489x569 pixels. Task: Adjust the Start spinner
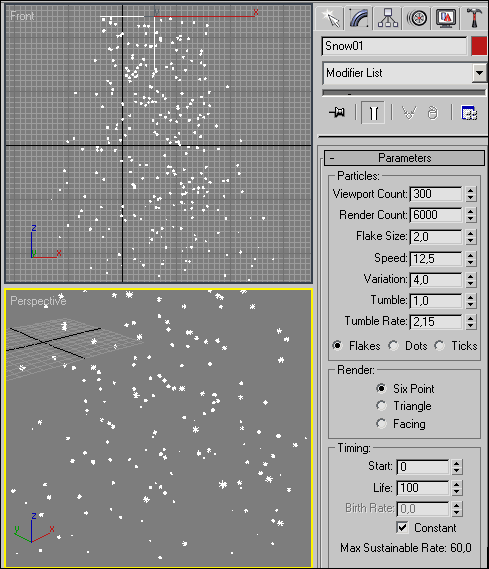457,467
